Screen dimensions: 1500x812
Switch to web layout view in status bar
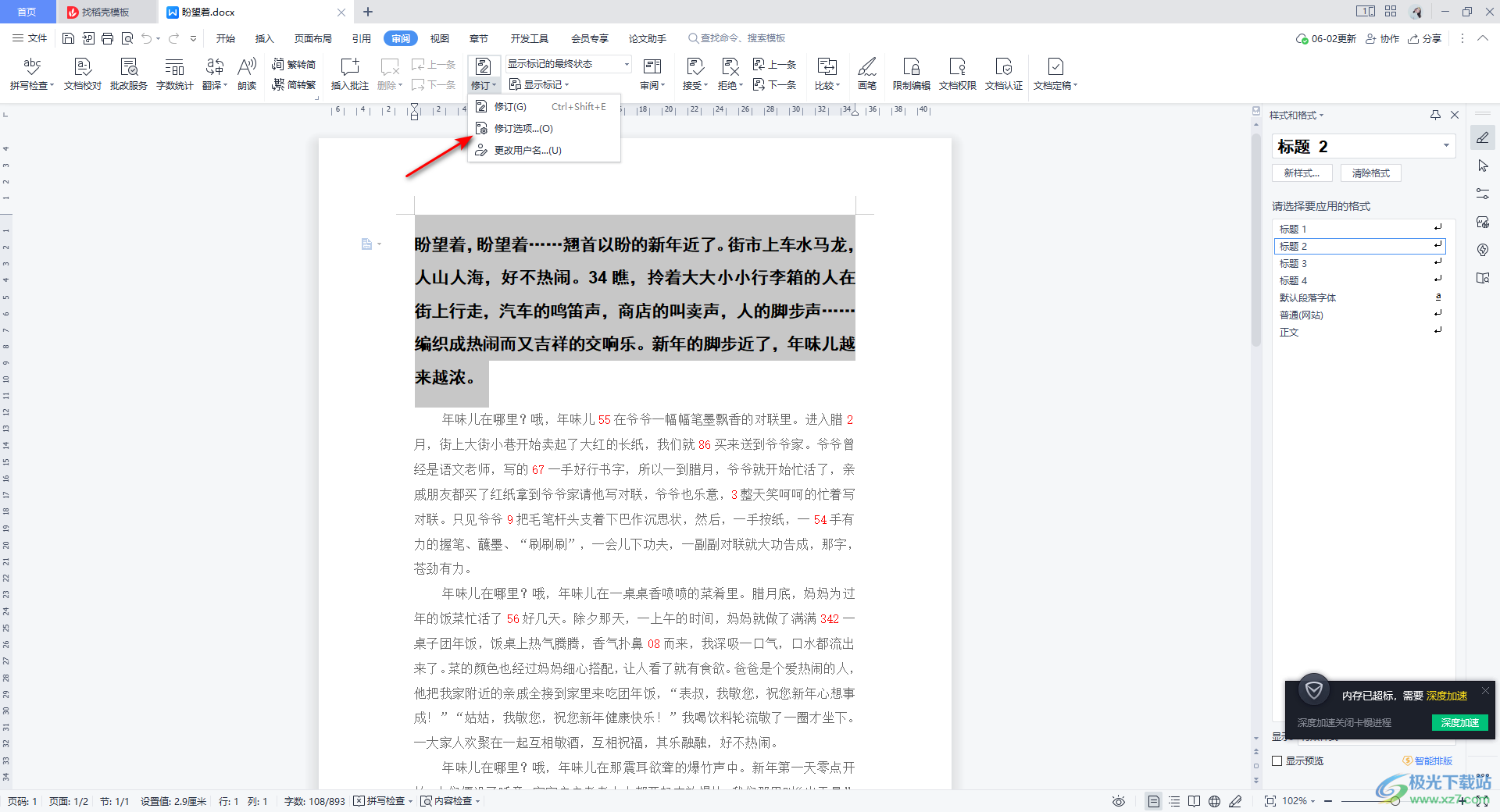click(x=1215, y=801)
